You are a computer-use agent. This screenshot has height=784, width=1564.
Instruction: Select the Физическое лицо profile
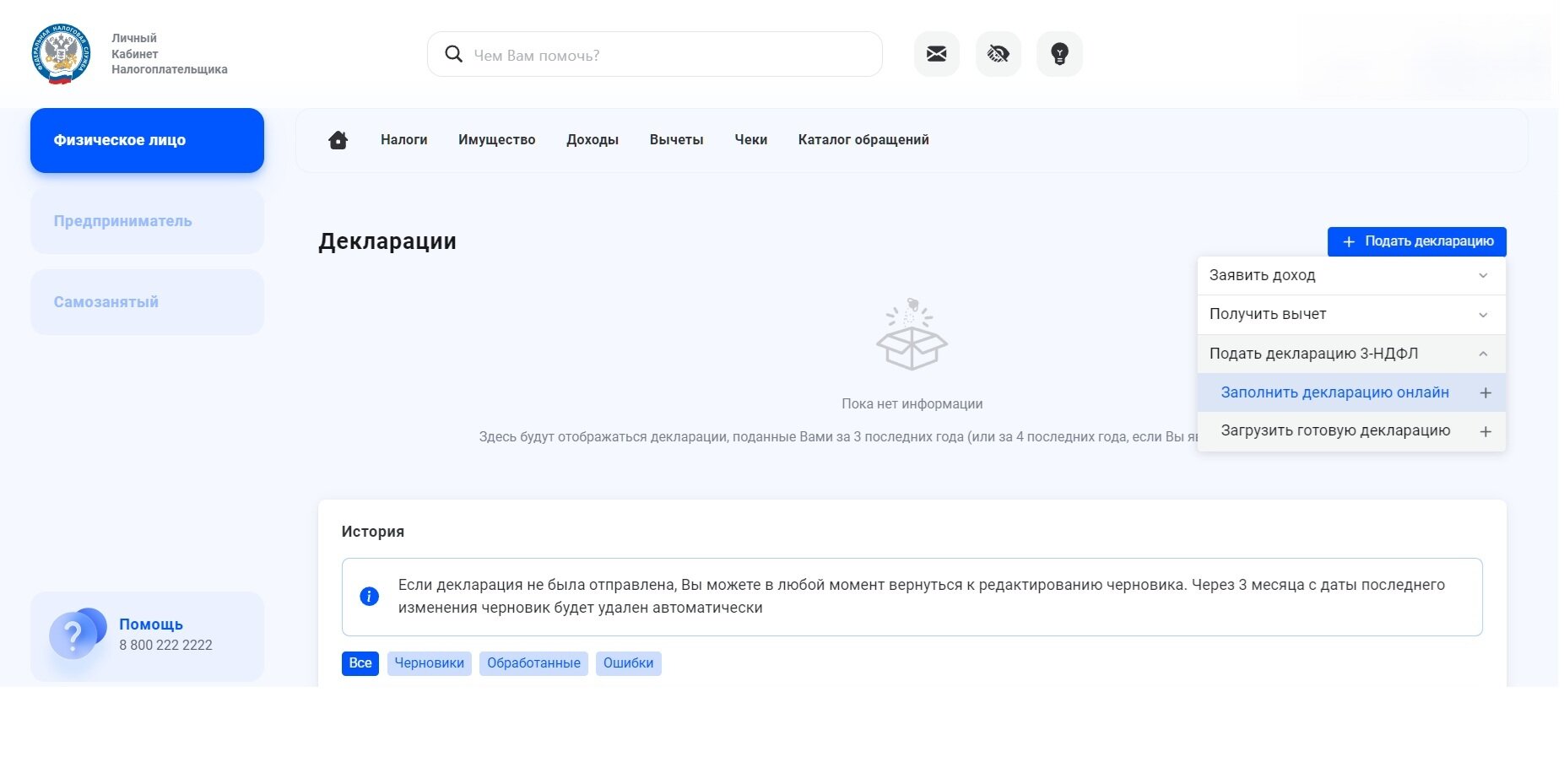tap(147, 140)
